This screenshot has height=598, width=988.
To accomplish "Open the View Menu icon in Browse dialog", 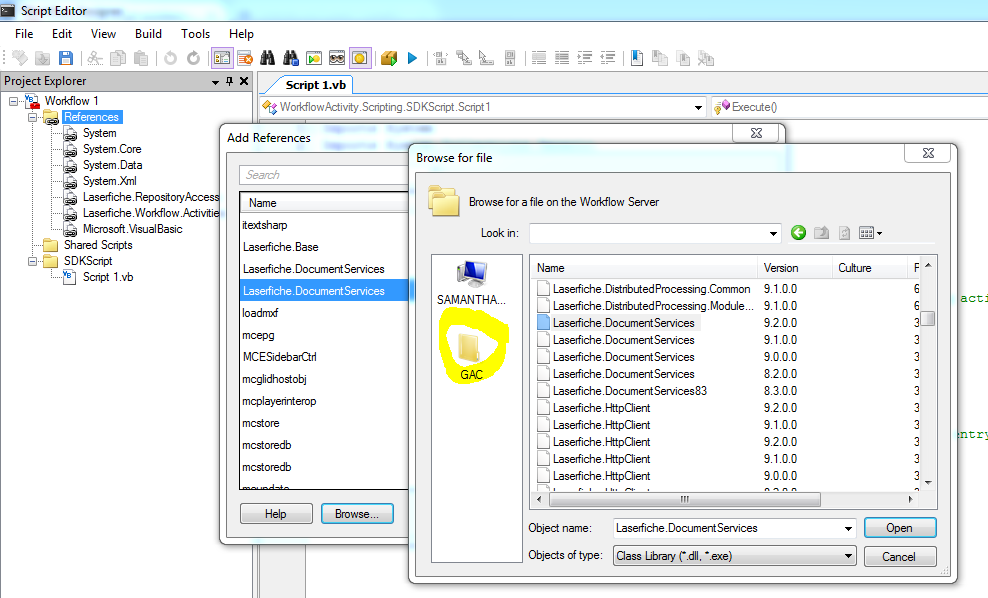I will 870,233.
